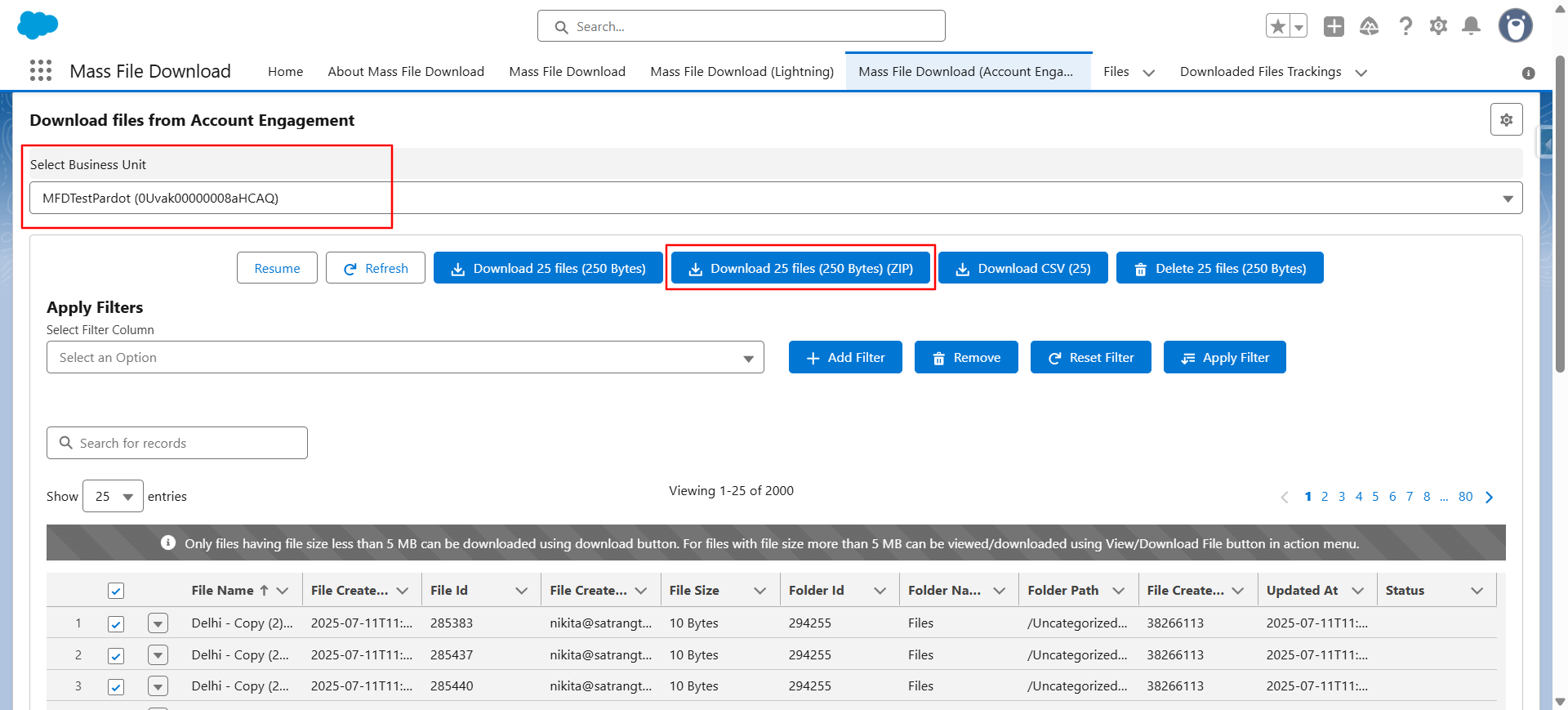Open Folder Path column menu chevron
Image resolution: width=1568 pixels, height=710 pixels.
point(1119,590)
